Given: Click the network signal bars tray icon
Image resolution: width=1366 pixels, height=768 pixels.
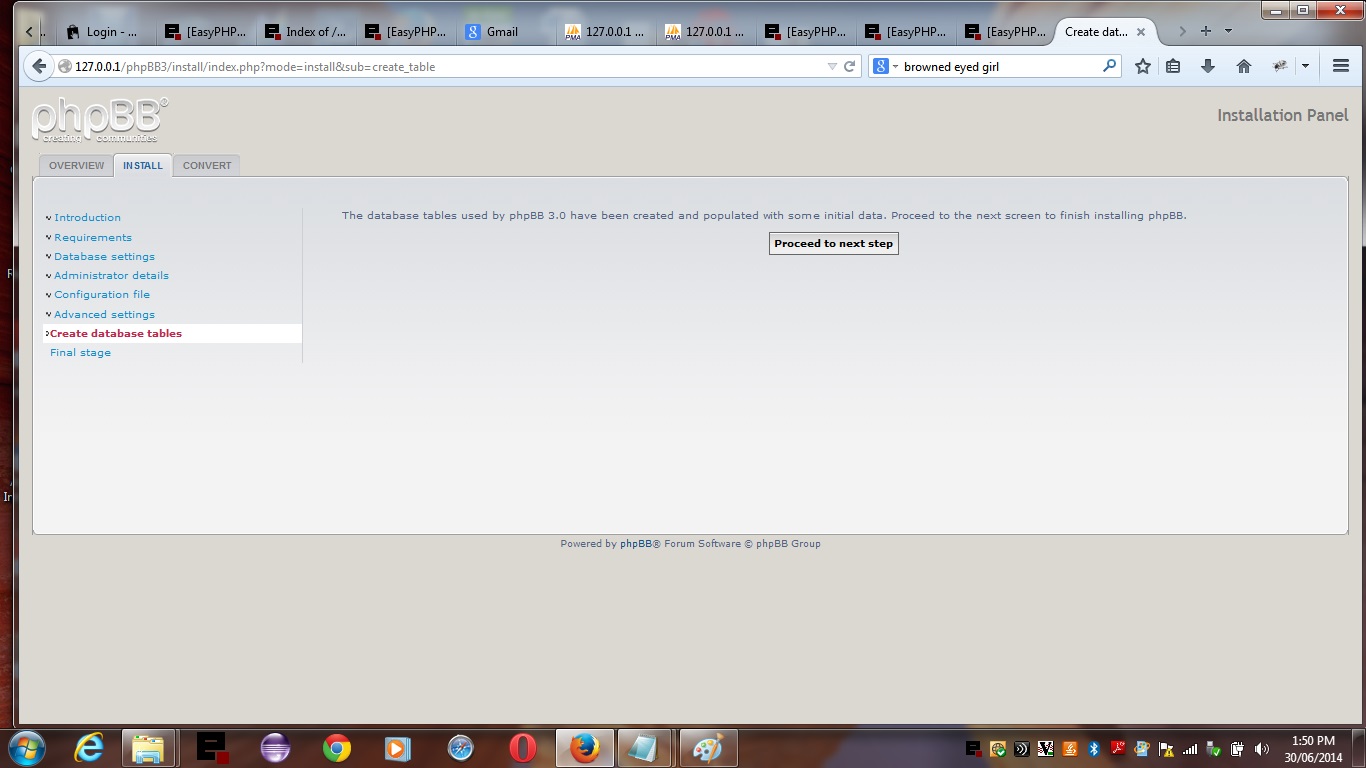Looking at the screenshot, I should click(x=1190, y=748).
